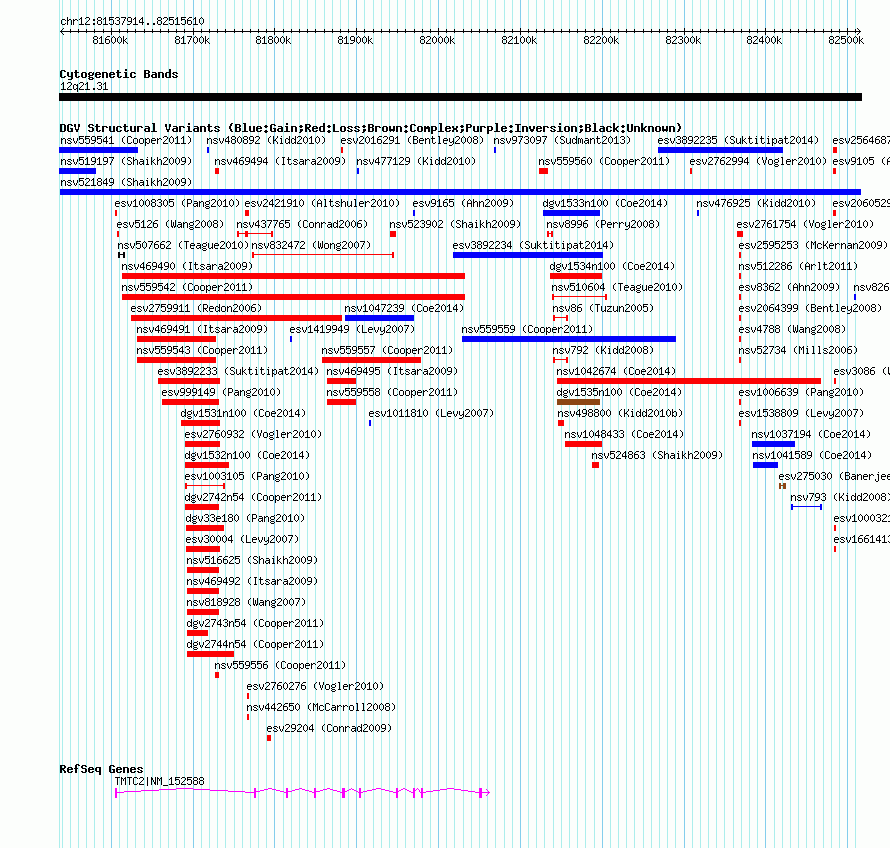Image resolution: width=890 pixels, height=848 pixels.
Task: Select the nsv818928 (Wang2007) variant label
Action: [246, 602]
